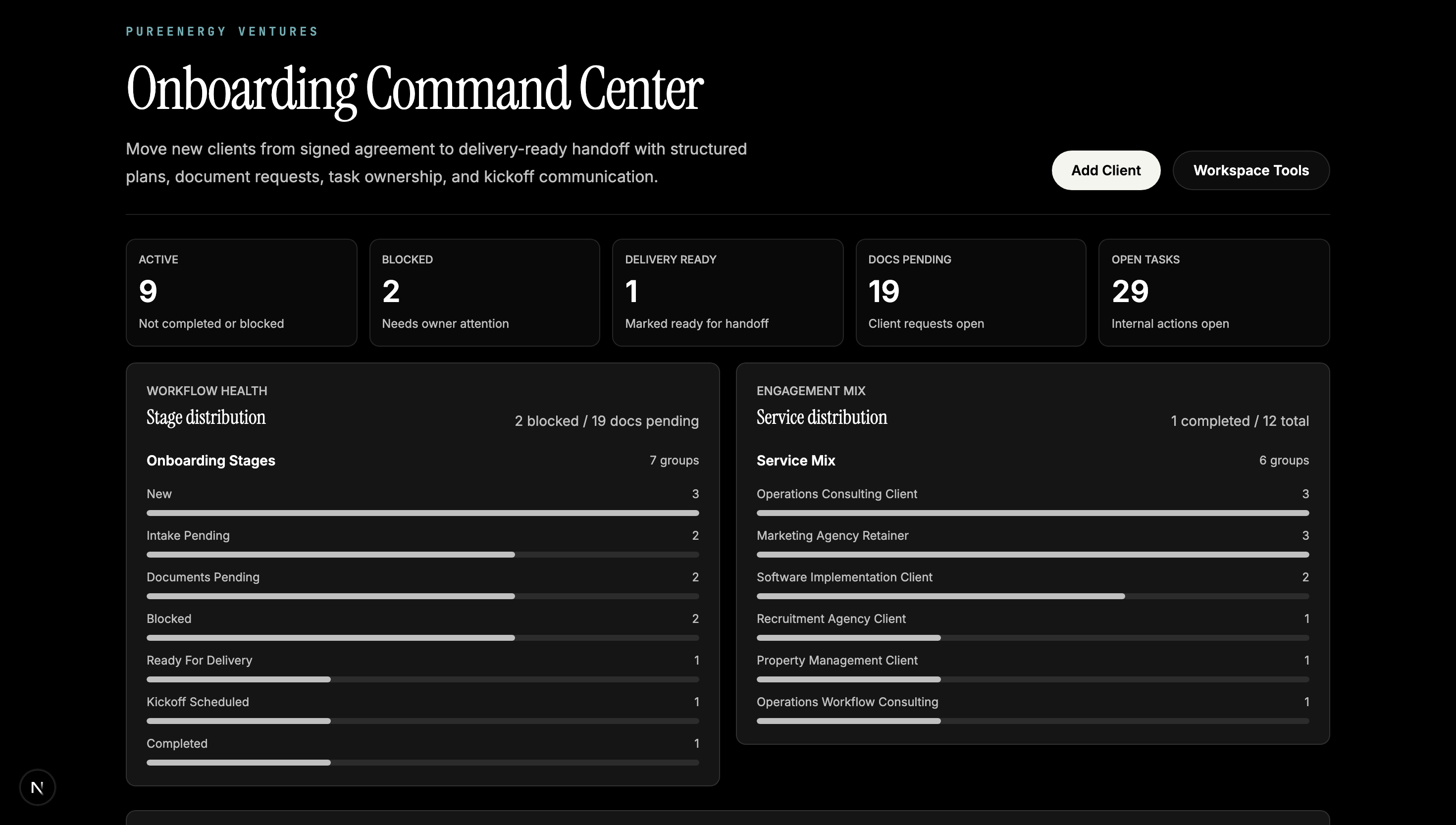
Task: Click the 'New' stage label
Action: tap(159, 494)
